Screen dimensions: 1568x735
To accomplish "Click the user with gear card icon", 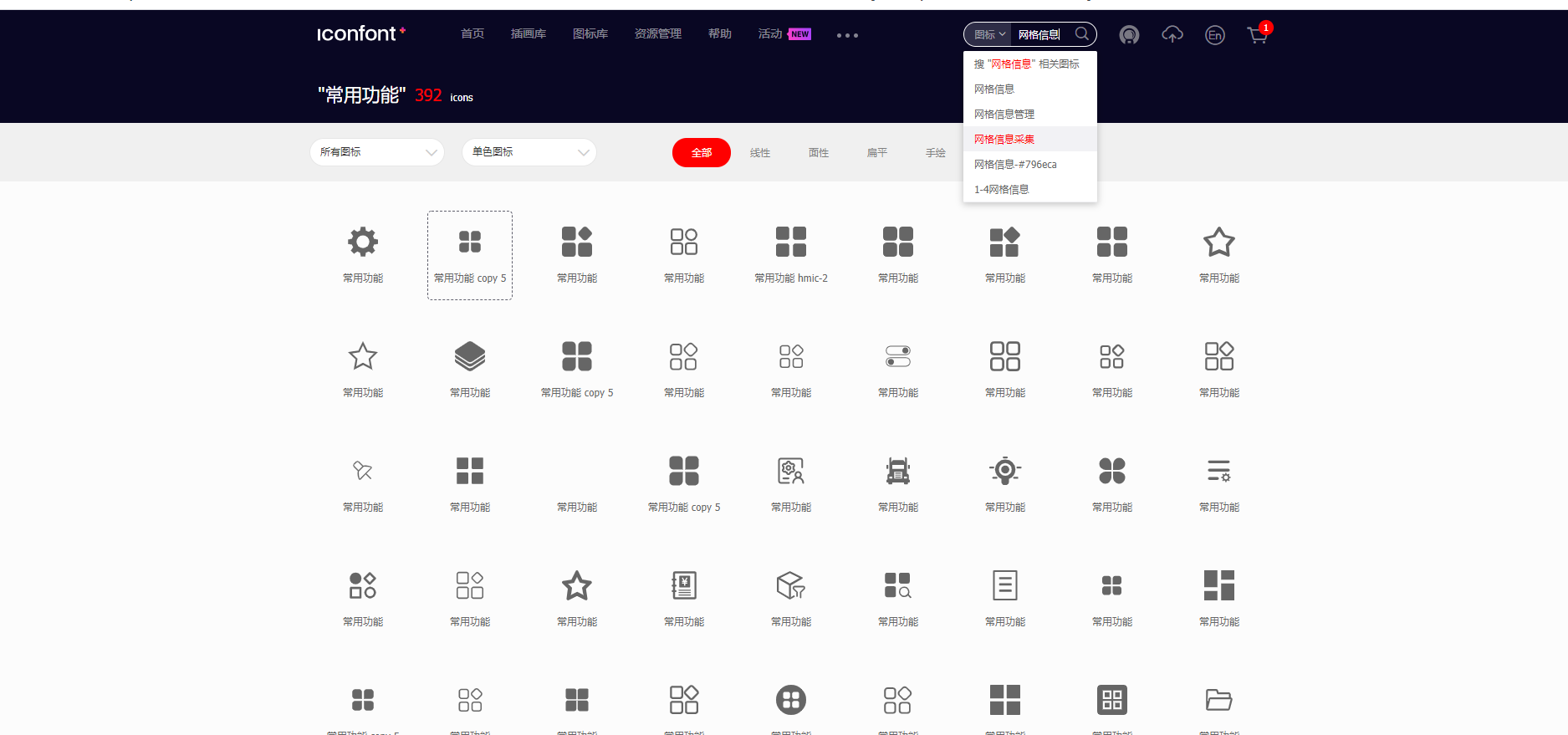I will [x=791, y=471].
